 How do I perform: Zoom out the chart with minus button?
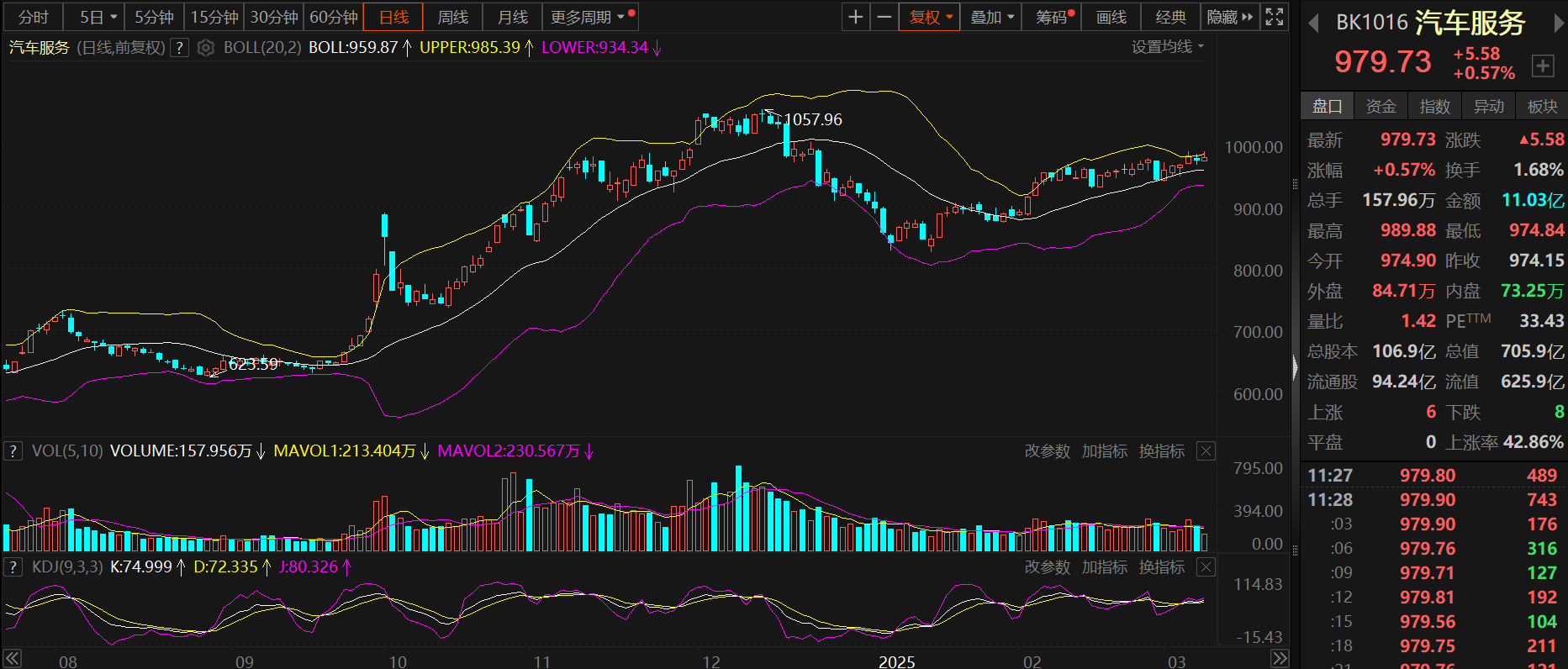click(x=884, y=17)
